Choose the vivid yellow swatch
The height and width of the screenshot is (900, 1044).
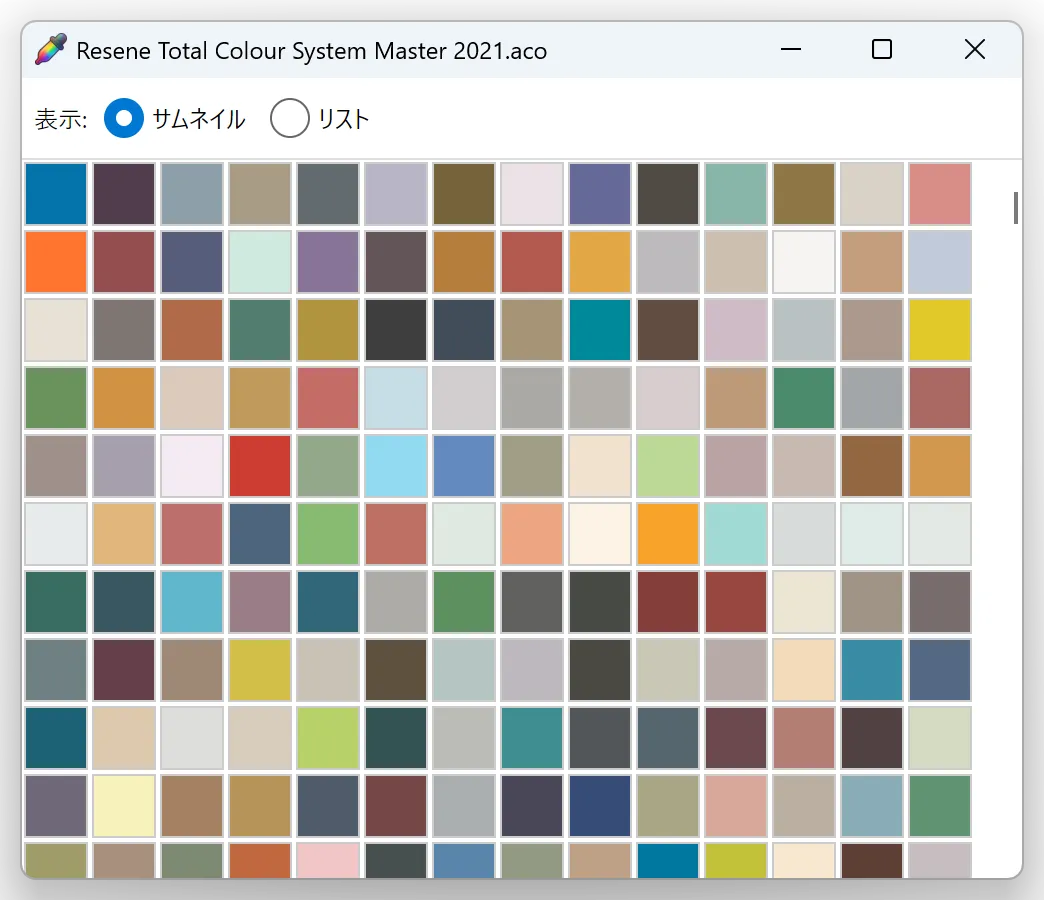coord(940,330)
